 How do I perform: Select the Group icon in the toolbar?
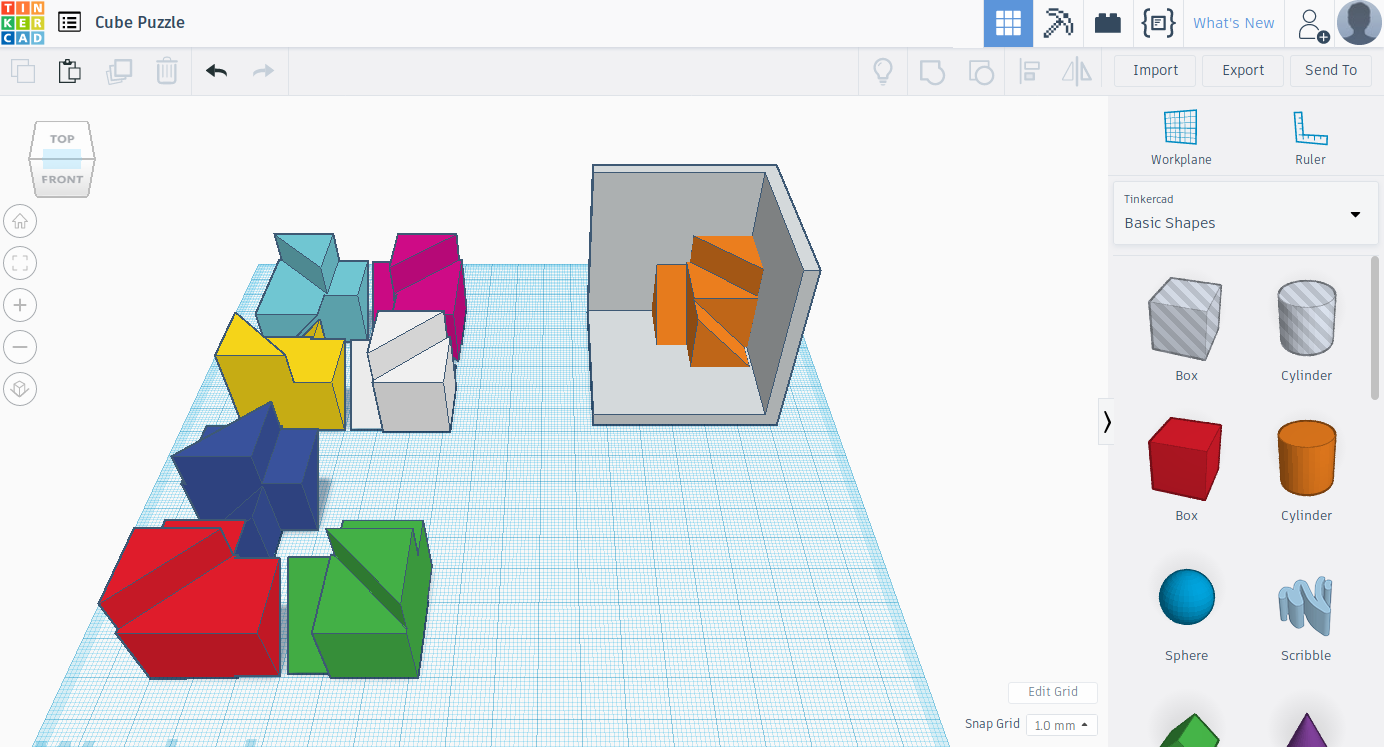pyautogui.click(x=932, y=71)
